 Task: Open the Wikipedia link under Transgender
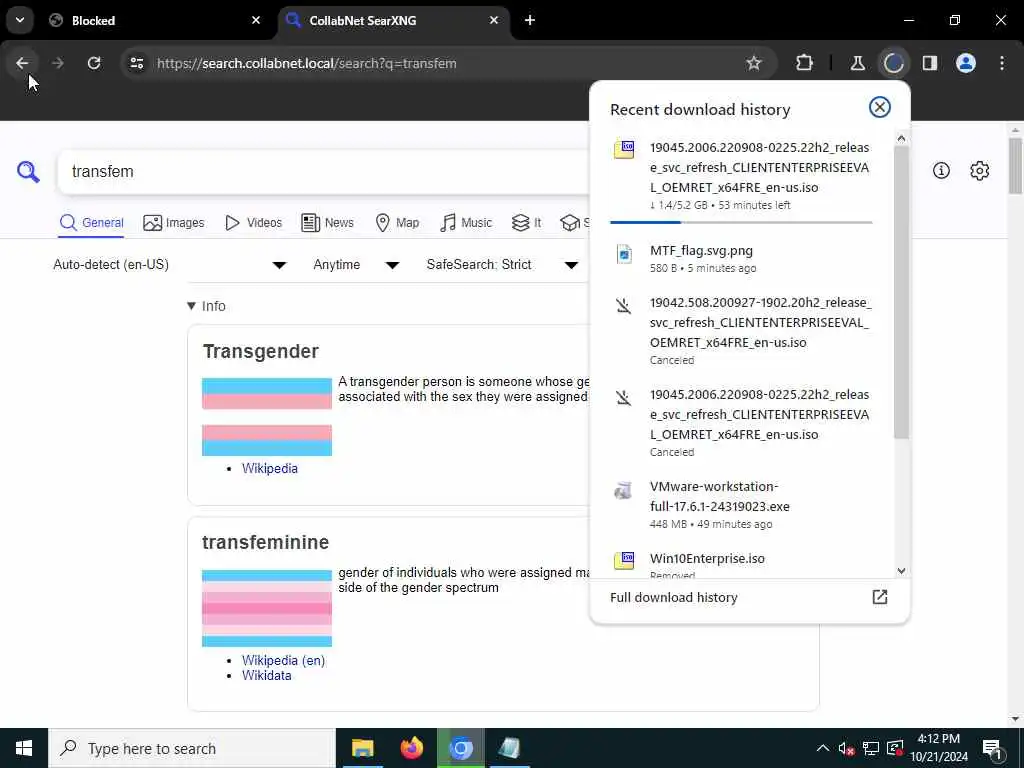click(270, 468)
